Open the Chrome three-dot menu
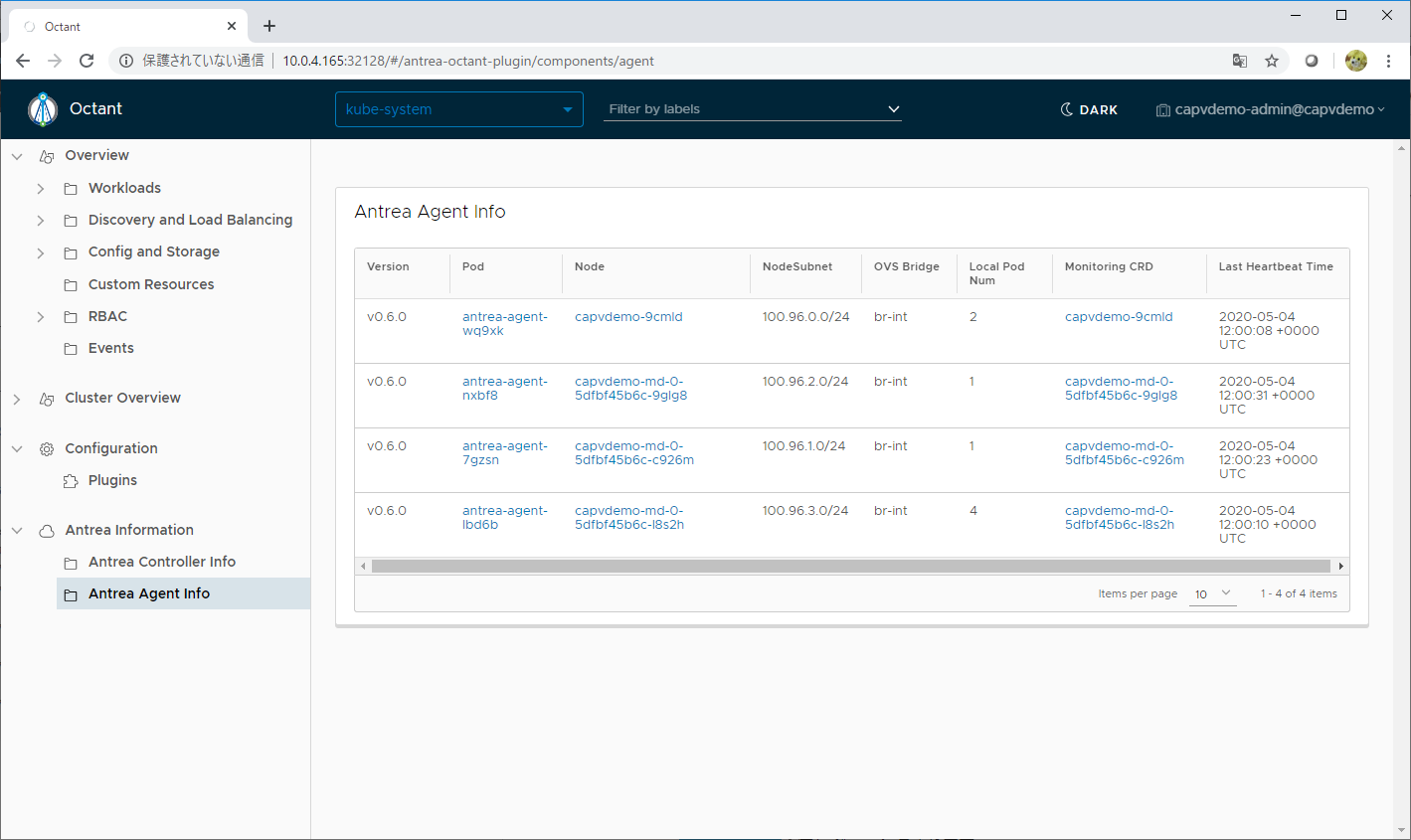This screenshot has width=1411, height=840. 1388,61
